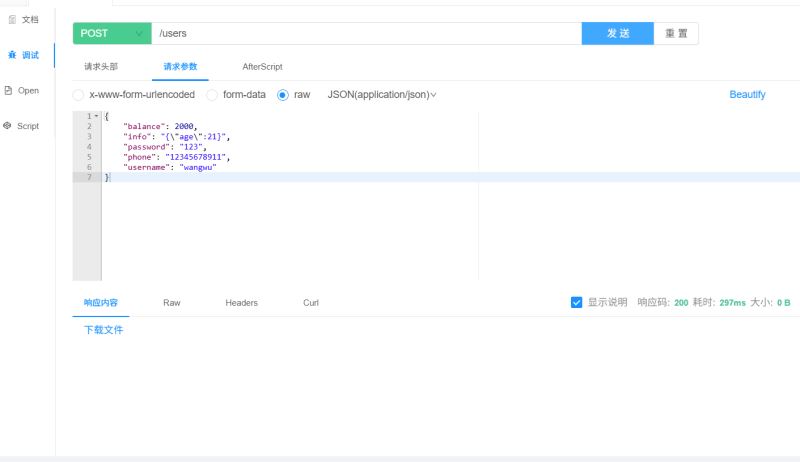Select the form-data radio button
Image resolution: width=800 pixels, height=462 pixels.
click(212, 95)
